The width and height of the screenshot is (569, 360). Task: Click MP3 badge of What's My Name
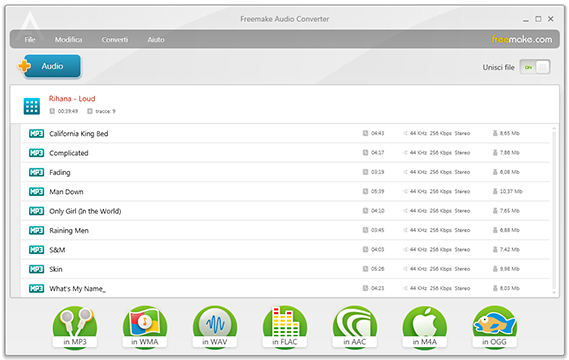36,289
